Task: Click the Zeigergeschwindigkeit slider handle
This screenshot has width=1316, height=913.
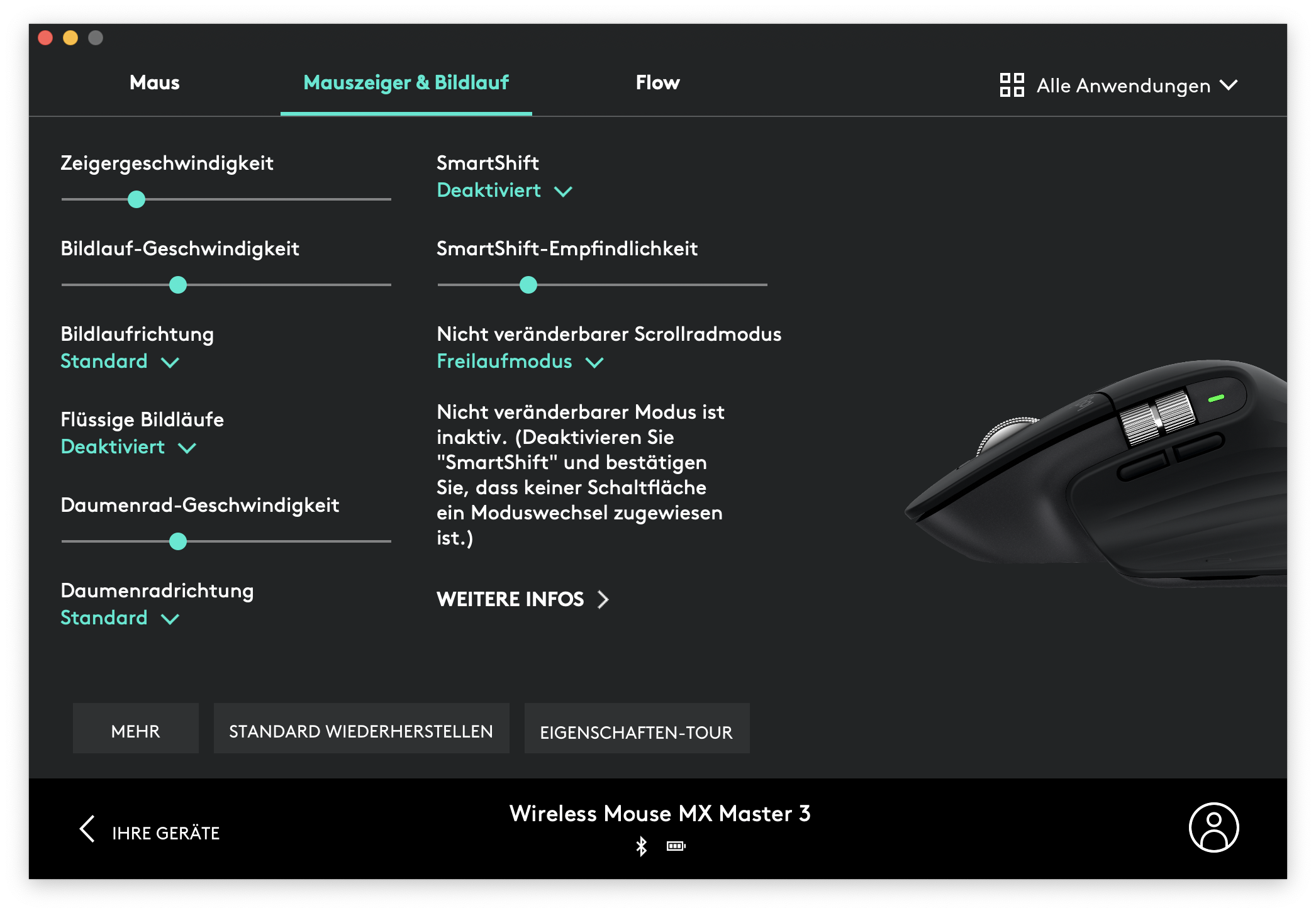Action: point(137,199)
